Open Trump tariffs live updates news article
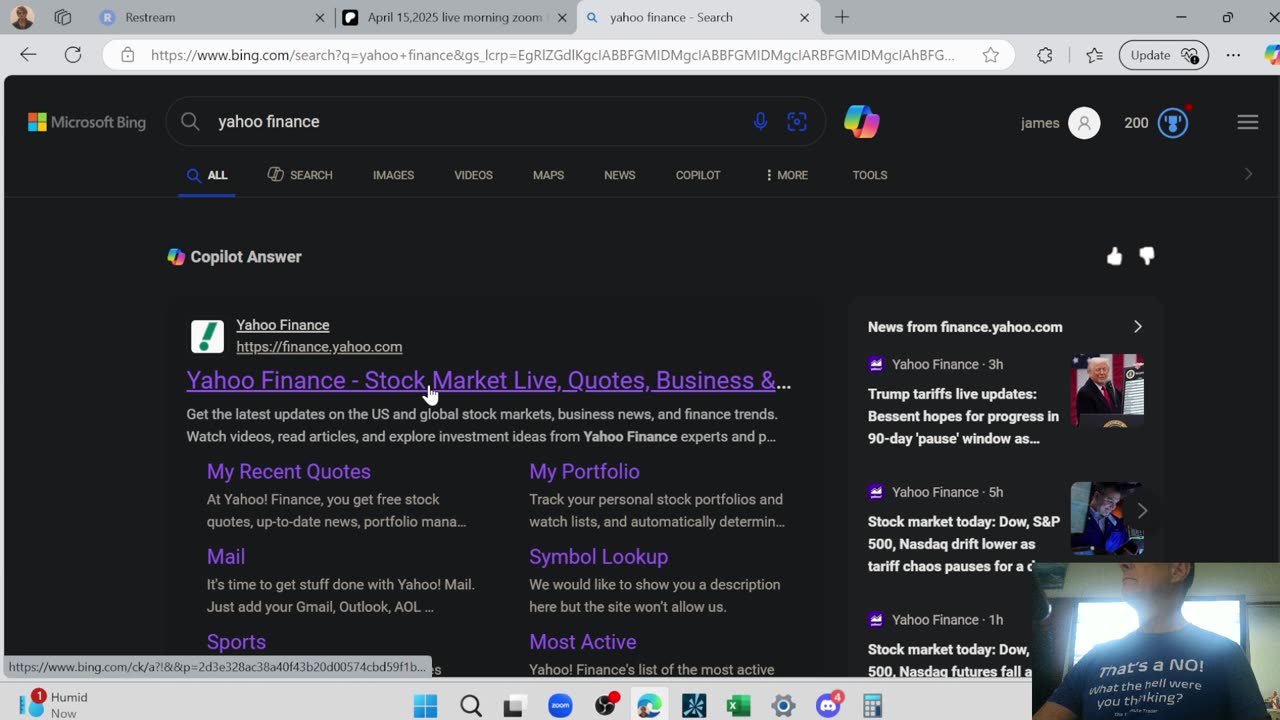This screenshot has width=1280, height=720. tap(963, 416)
